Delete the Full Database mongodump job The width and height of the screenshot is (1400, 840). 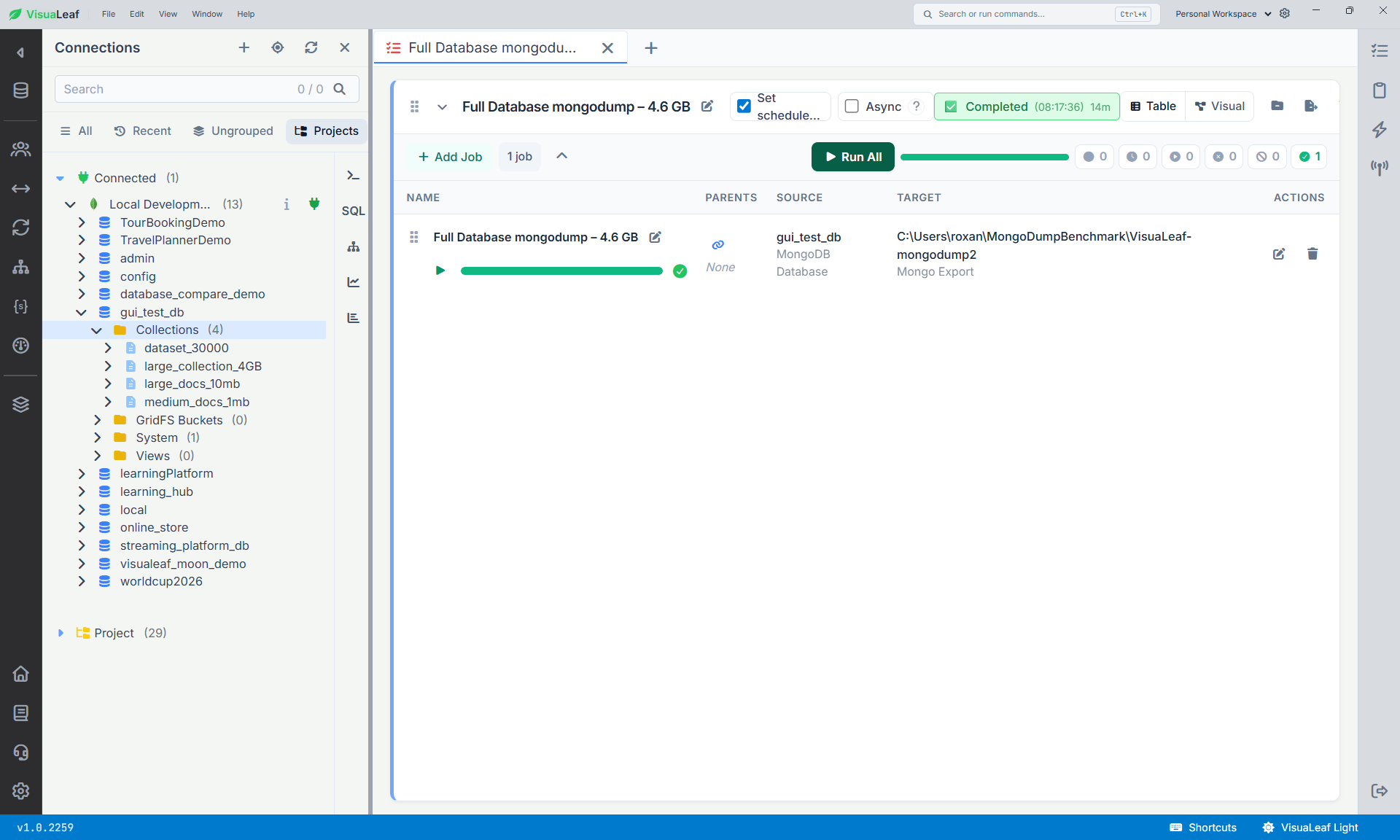1312,254
